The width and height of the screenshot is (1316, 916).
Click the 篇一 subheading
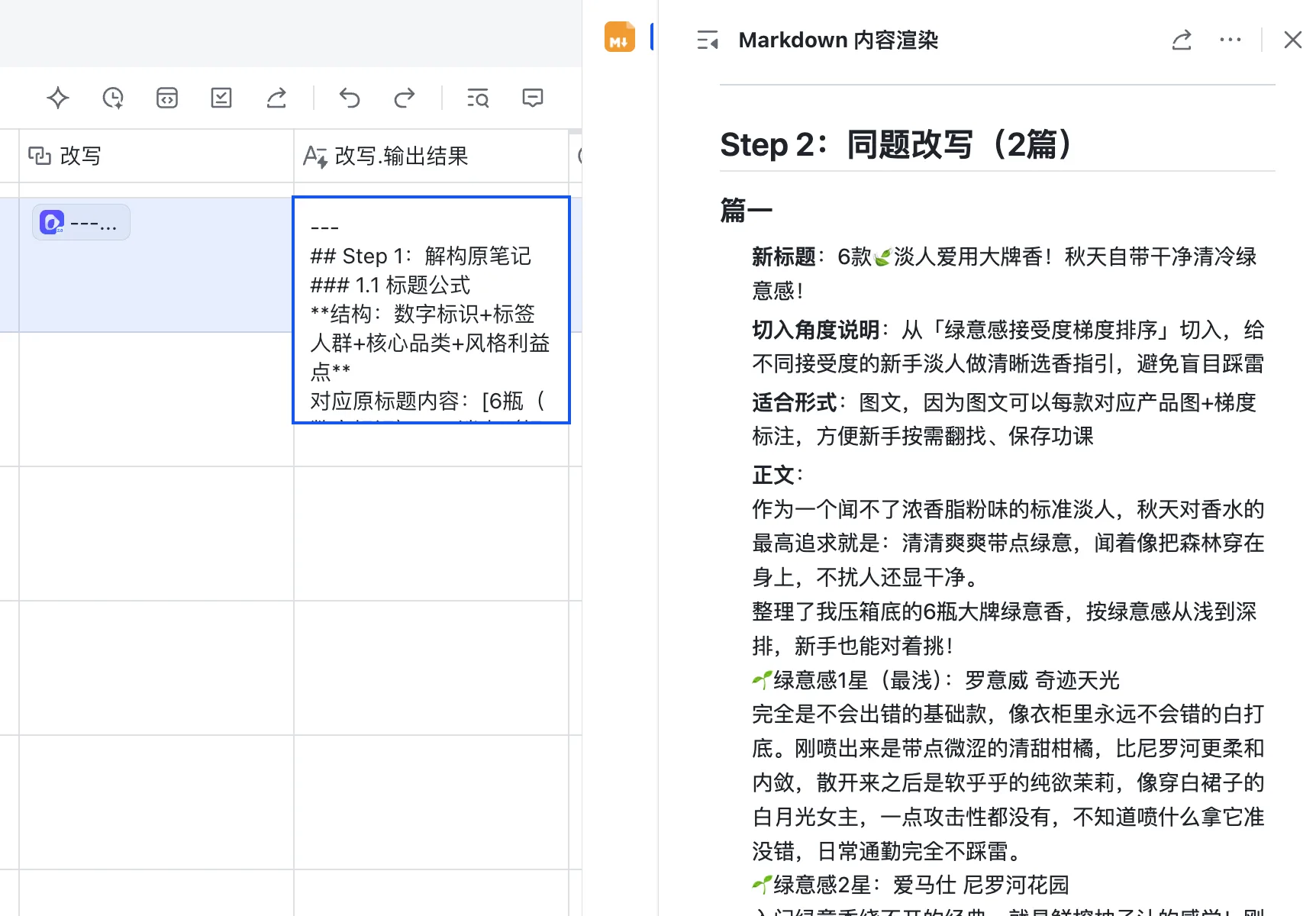click(x=746, y=209)
